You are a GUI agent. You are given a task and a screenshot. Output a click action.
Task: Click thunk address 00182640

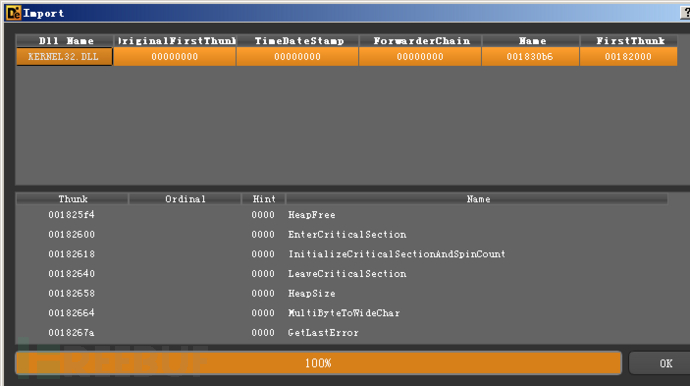click(71, 274)
